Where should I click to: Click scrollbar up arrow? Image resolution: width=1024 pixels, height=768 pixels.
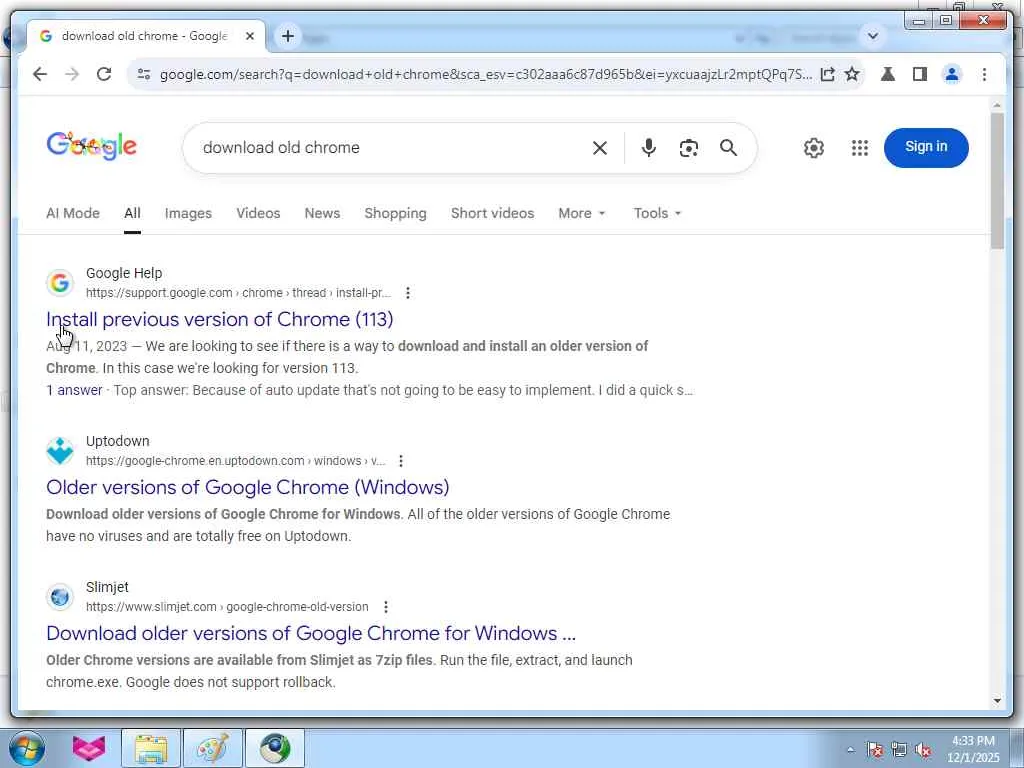point(997,105)
